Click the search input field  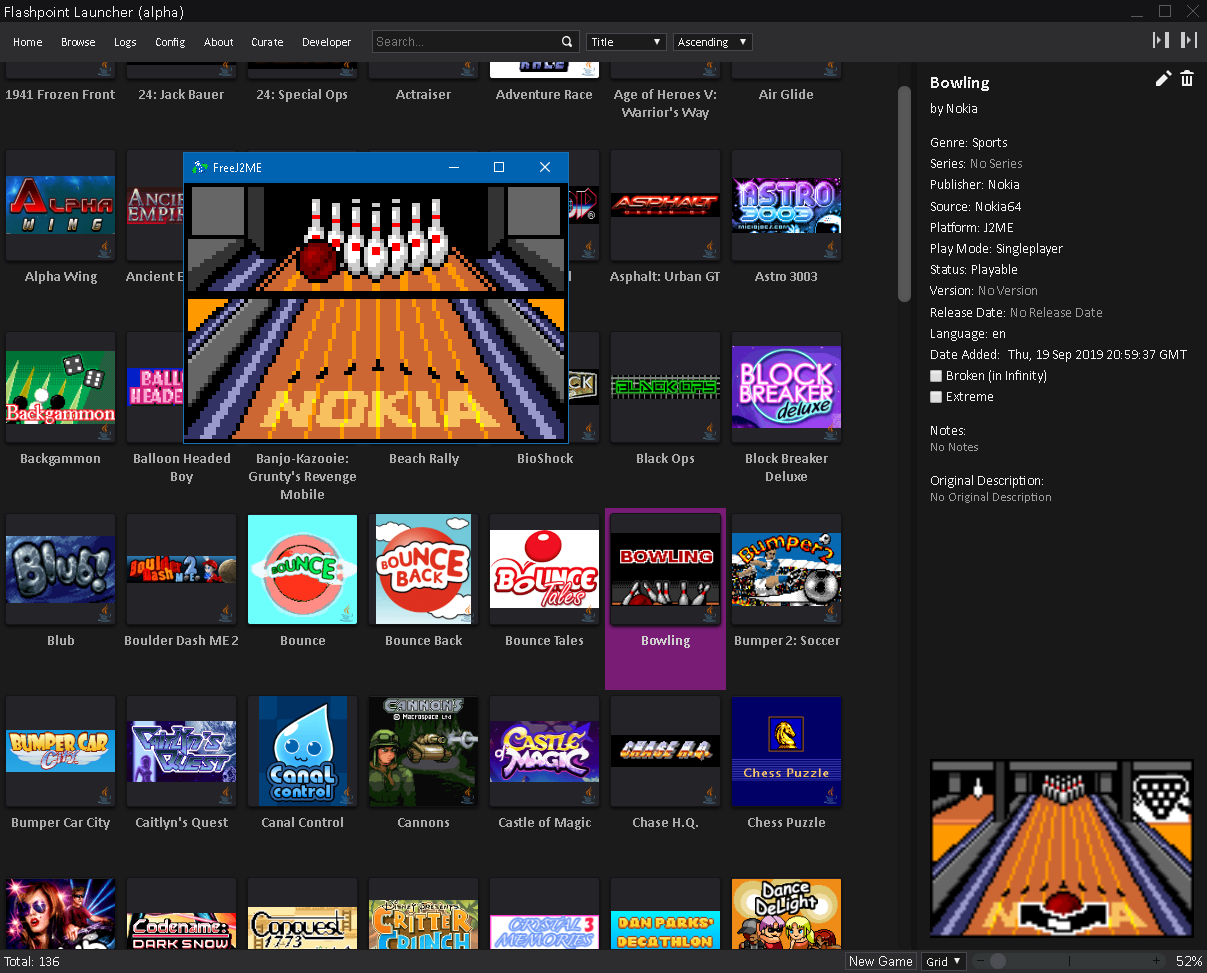pos(465,42)
